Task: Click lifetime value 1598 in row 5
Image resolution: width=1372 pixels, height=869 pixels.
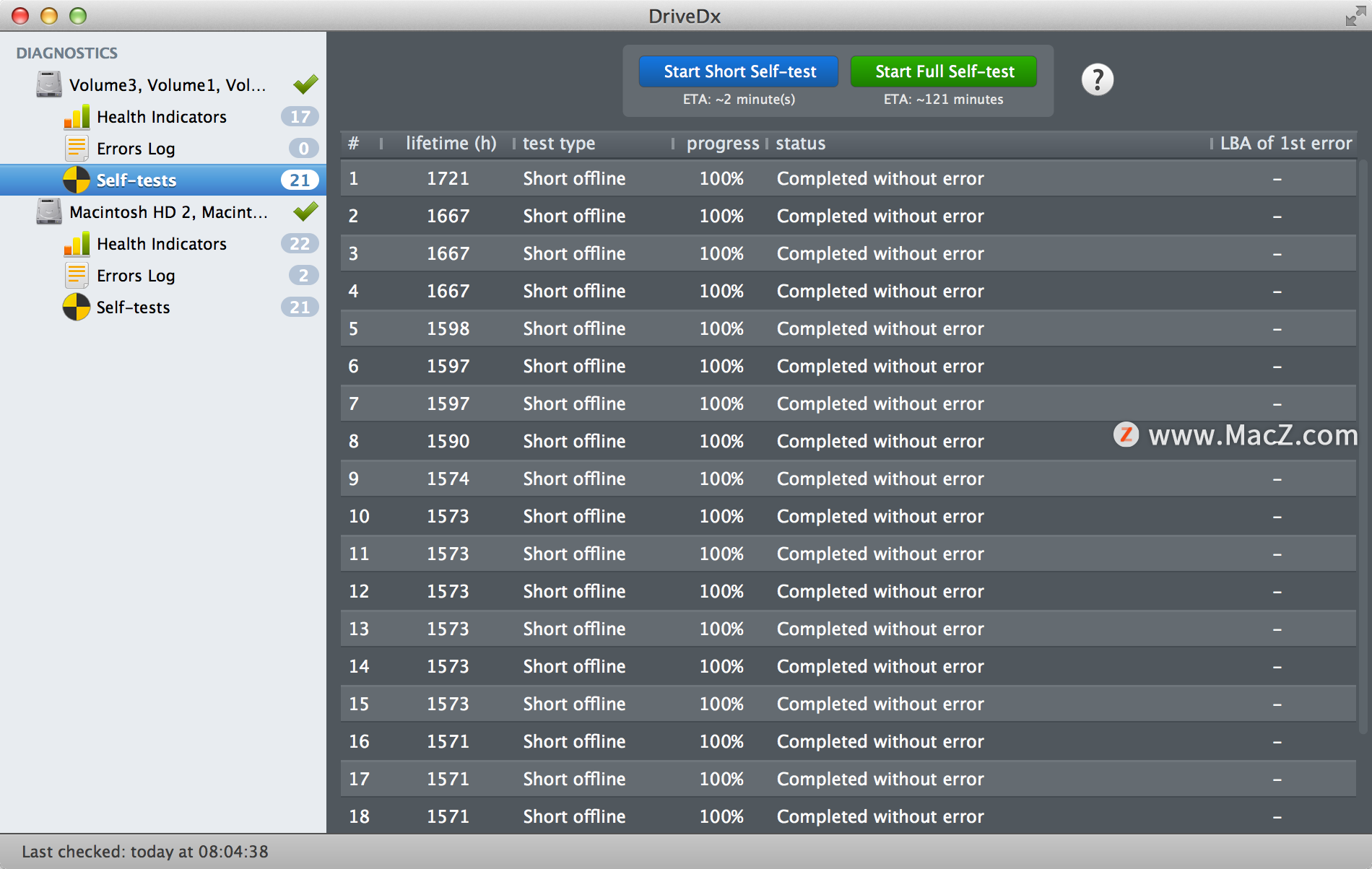Action: pyautogui.click(x=448, y=328)
